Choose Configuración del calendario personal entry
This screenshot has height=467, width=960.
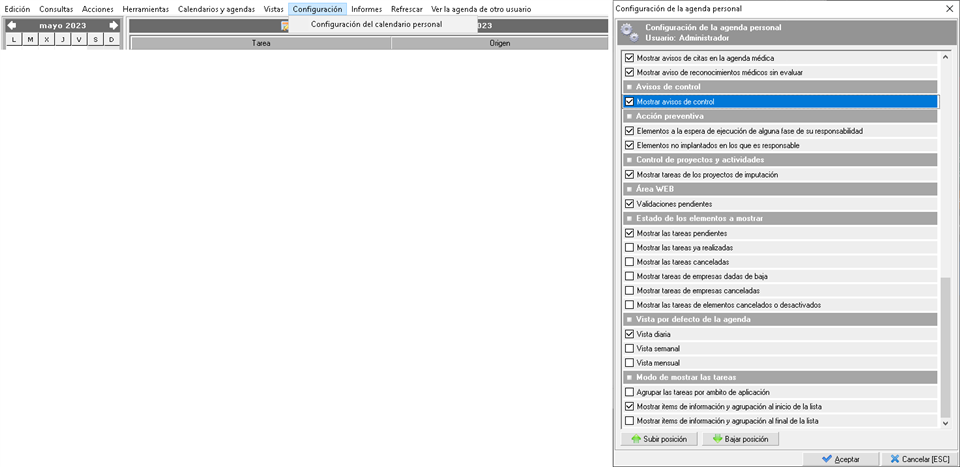(x=377, y=24)
